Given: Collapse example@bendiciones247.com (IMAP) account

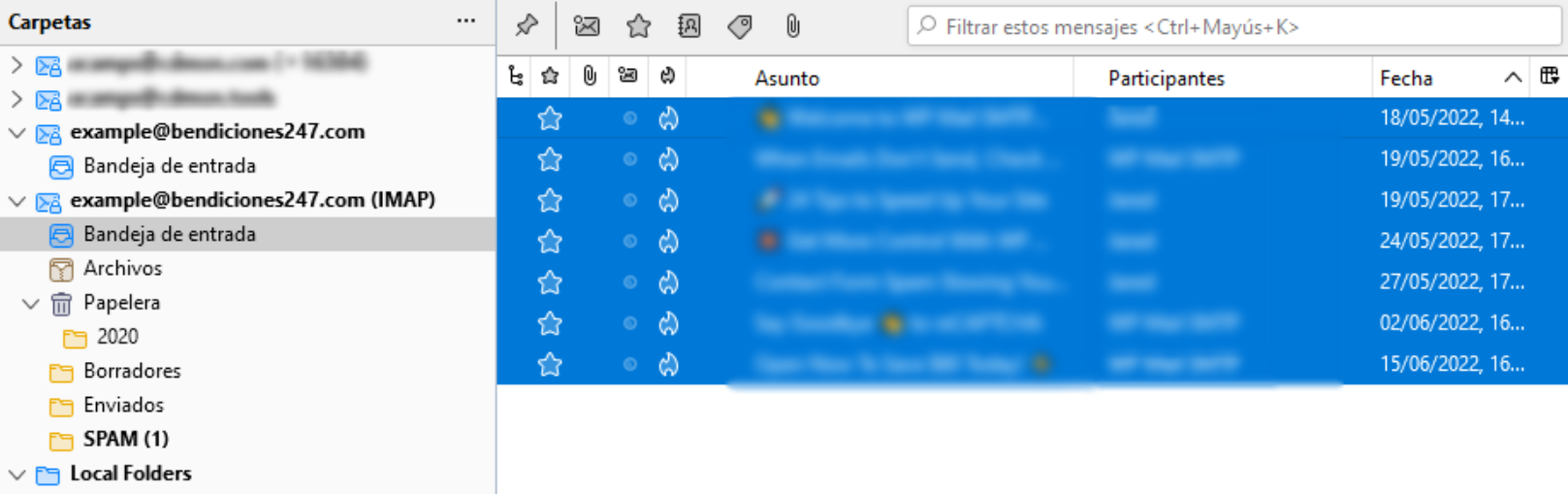Looking at the screenshot, I should pyautogui.click(x=16, y=200).
